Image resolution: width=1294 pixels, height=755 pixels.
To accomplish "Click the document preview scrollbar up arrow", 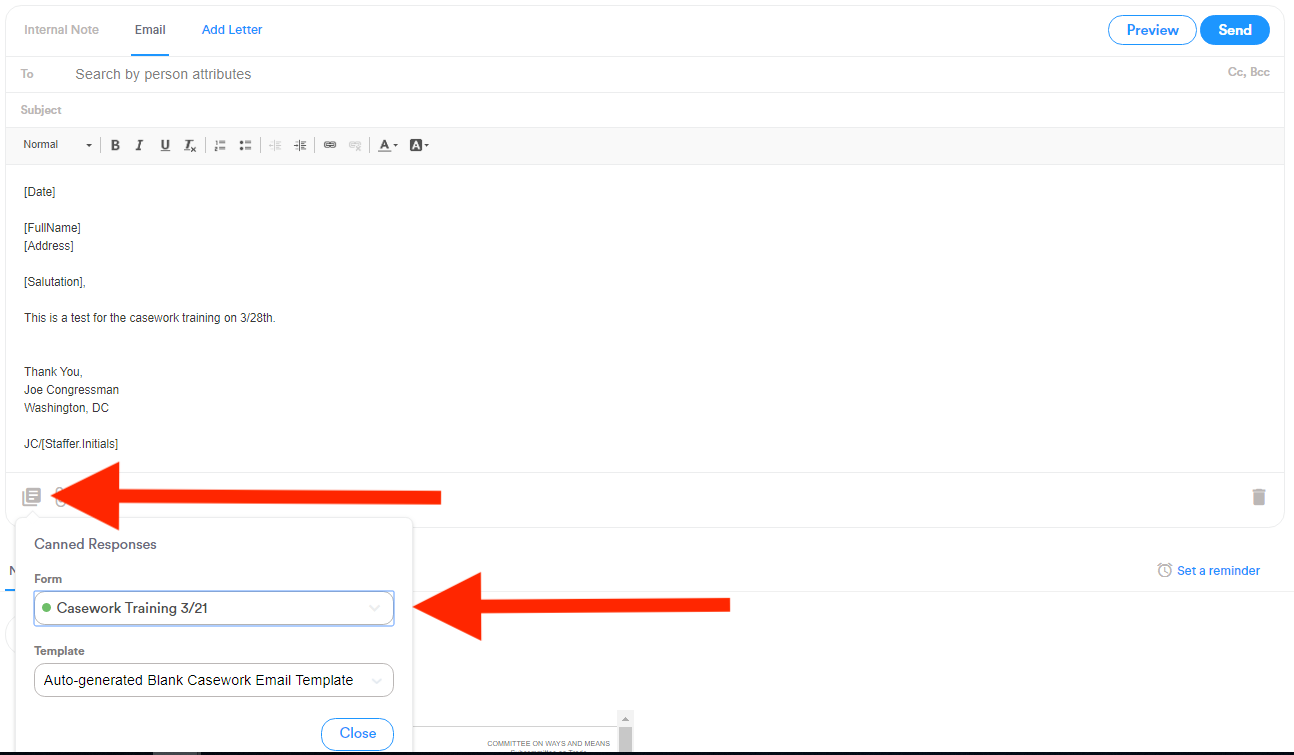I will tap(626, 719).
